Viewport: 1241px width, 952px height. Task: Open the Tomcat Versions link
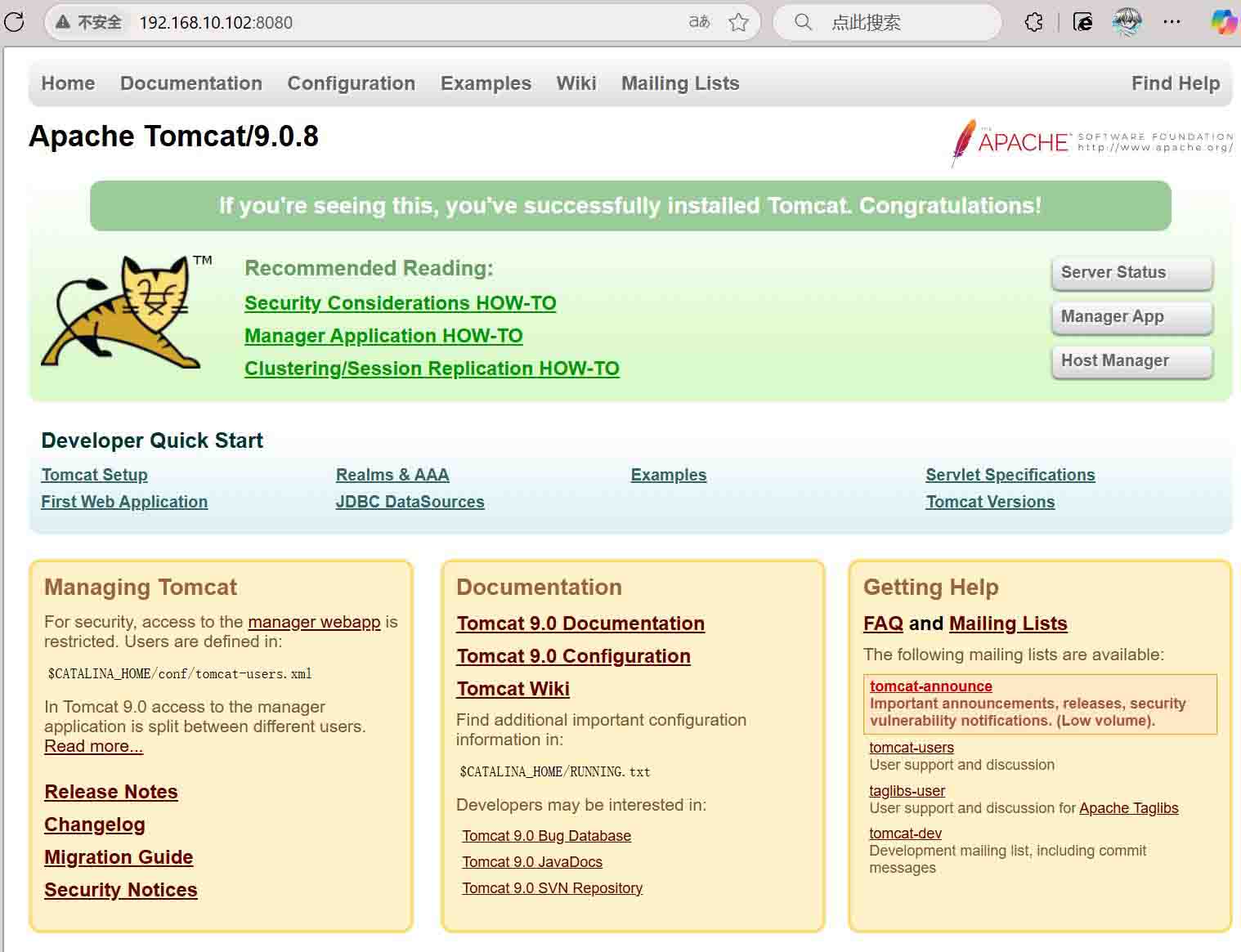coord(990,502)
